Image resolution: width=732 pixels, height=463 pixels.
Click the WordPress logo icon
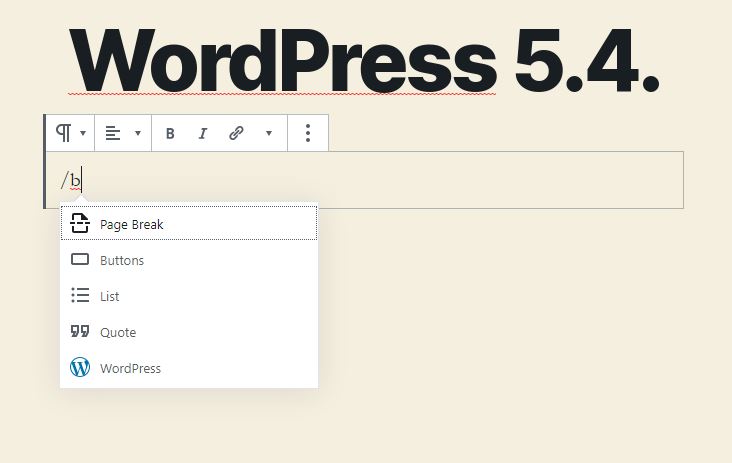tap(80, 368)
